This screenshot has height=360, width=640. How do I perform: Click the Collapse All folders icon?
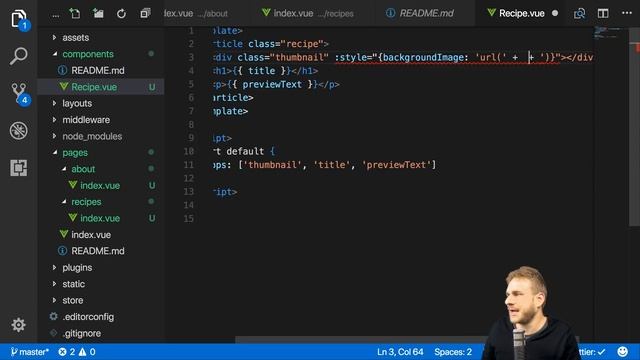145,13
